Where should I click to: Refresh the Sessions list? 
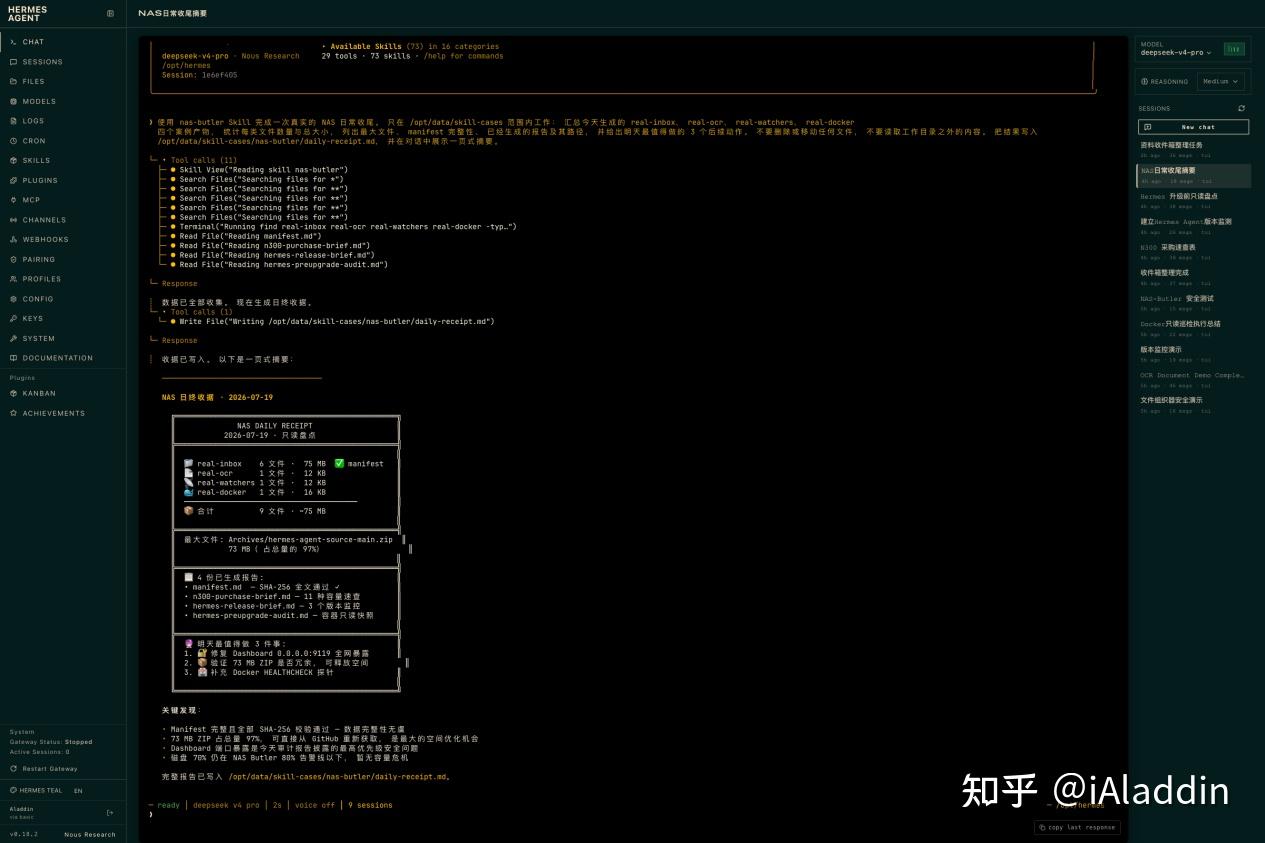(x=1242, y=108)
